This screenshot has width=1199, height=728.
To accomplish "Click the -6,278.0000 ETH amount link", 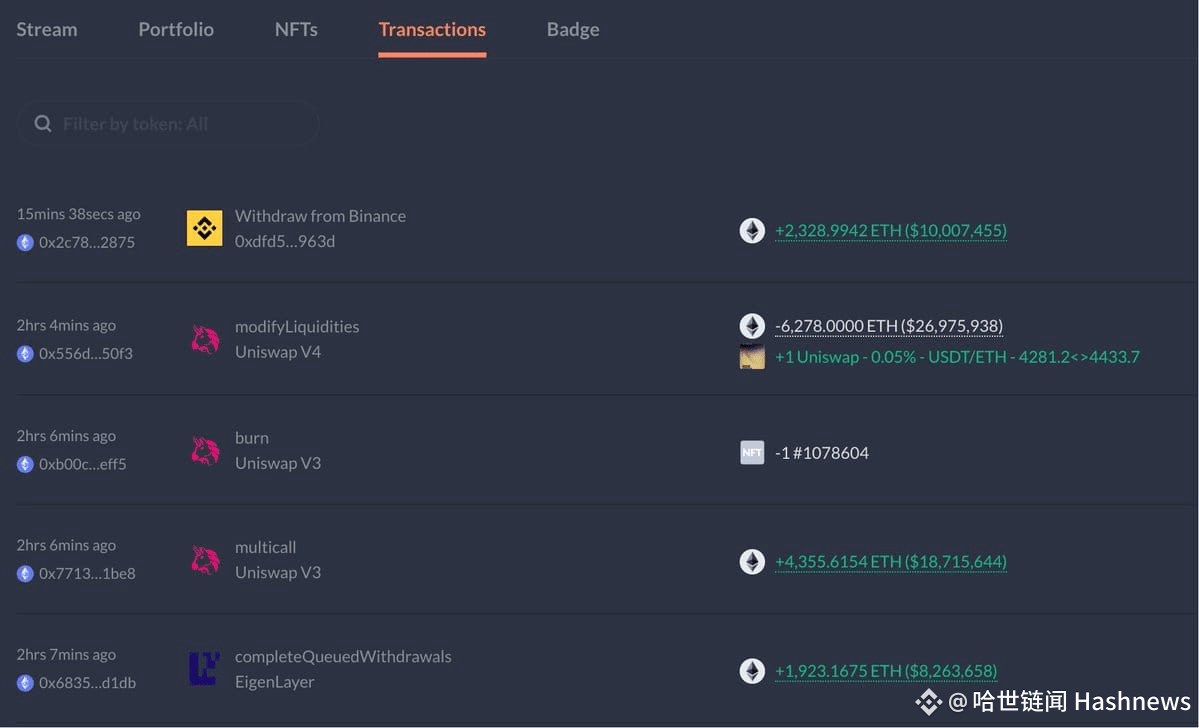I will 889,326.
